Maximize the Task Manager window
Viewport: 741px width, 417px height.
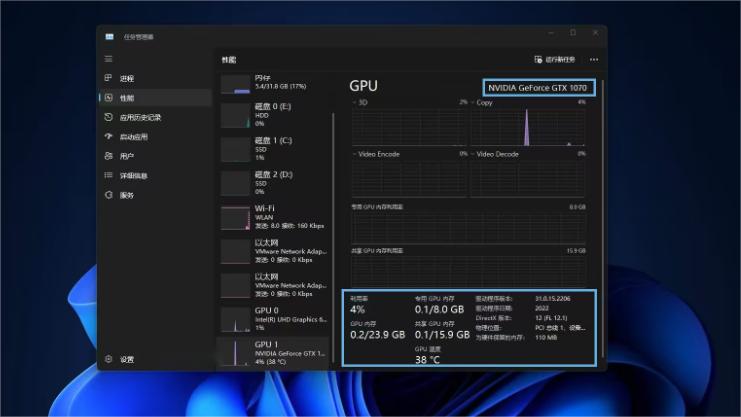click(x=573, y=33)
